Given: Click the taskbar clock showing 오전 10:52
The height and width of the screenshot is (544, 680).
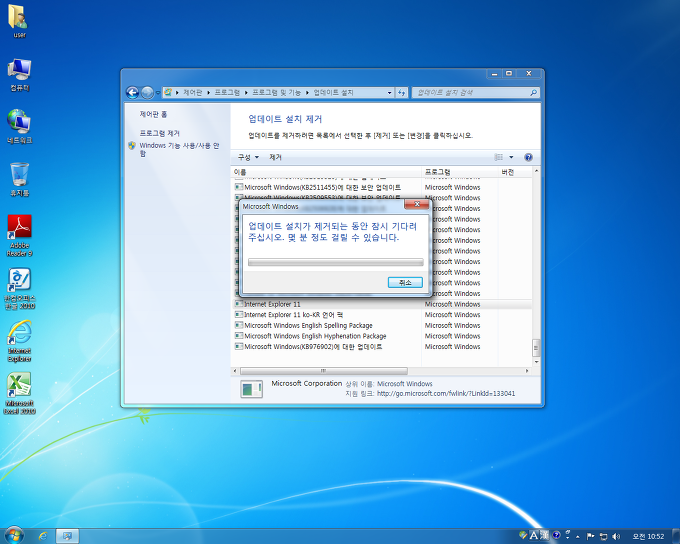Looking at the screenshot, I should click(x=648, y=537).
